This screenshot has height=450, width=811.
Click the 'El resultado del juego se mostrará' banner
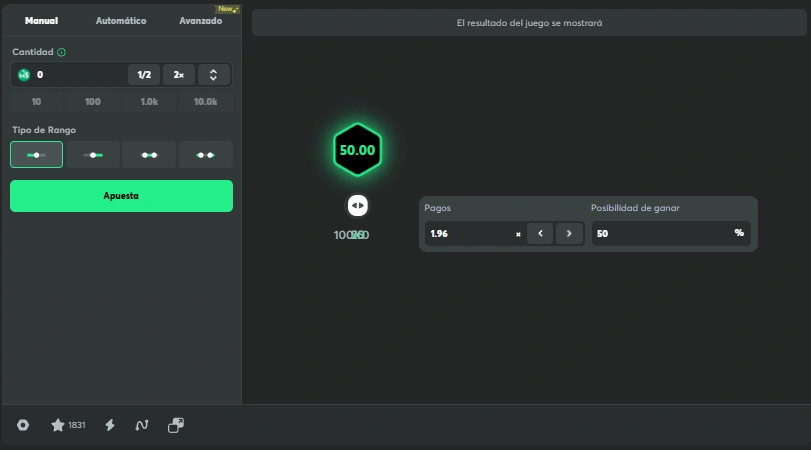[x=529, y=23]
